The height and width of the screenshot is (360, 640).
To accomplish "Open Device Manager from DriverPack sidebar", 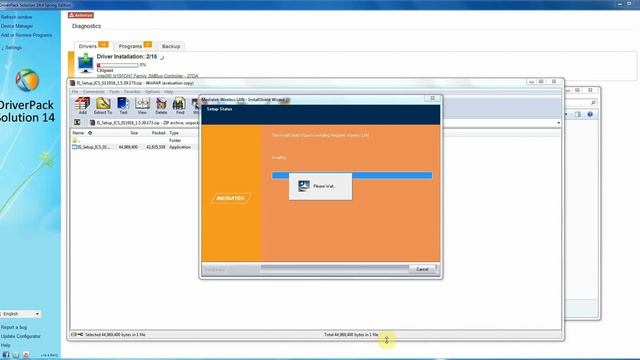I will tap(17, 26).
